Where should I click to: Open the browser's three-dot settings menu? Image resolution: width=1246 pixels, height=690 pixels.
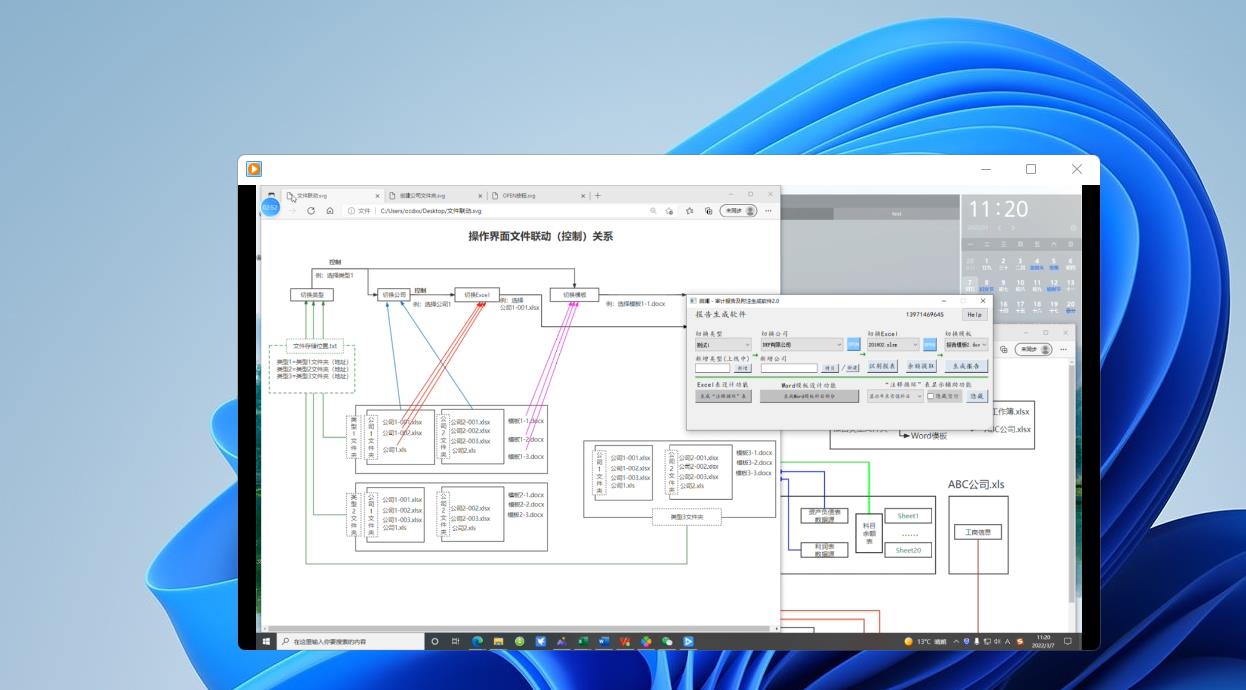coord(768,211)
